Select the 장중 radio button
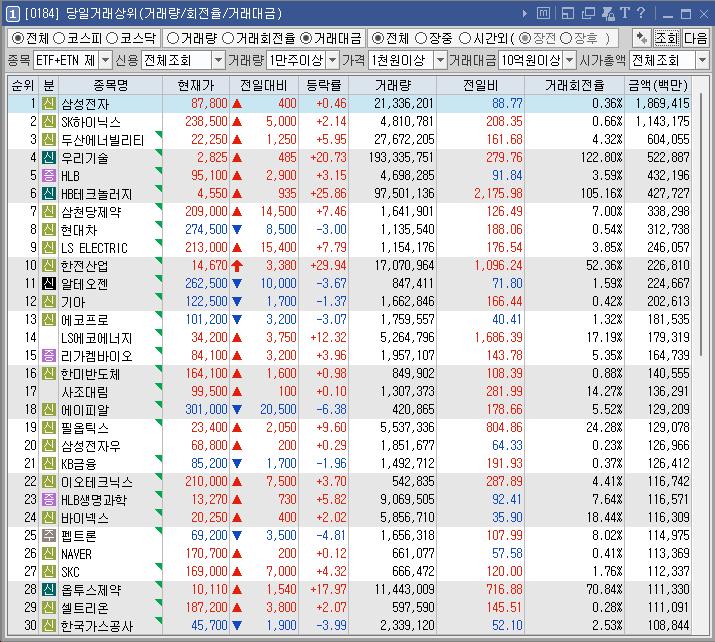Image resolution: width=715 pixels, height=642 pixels. (x=421, y=38)
